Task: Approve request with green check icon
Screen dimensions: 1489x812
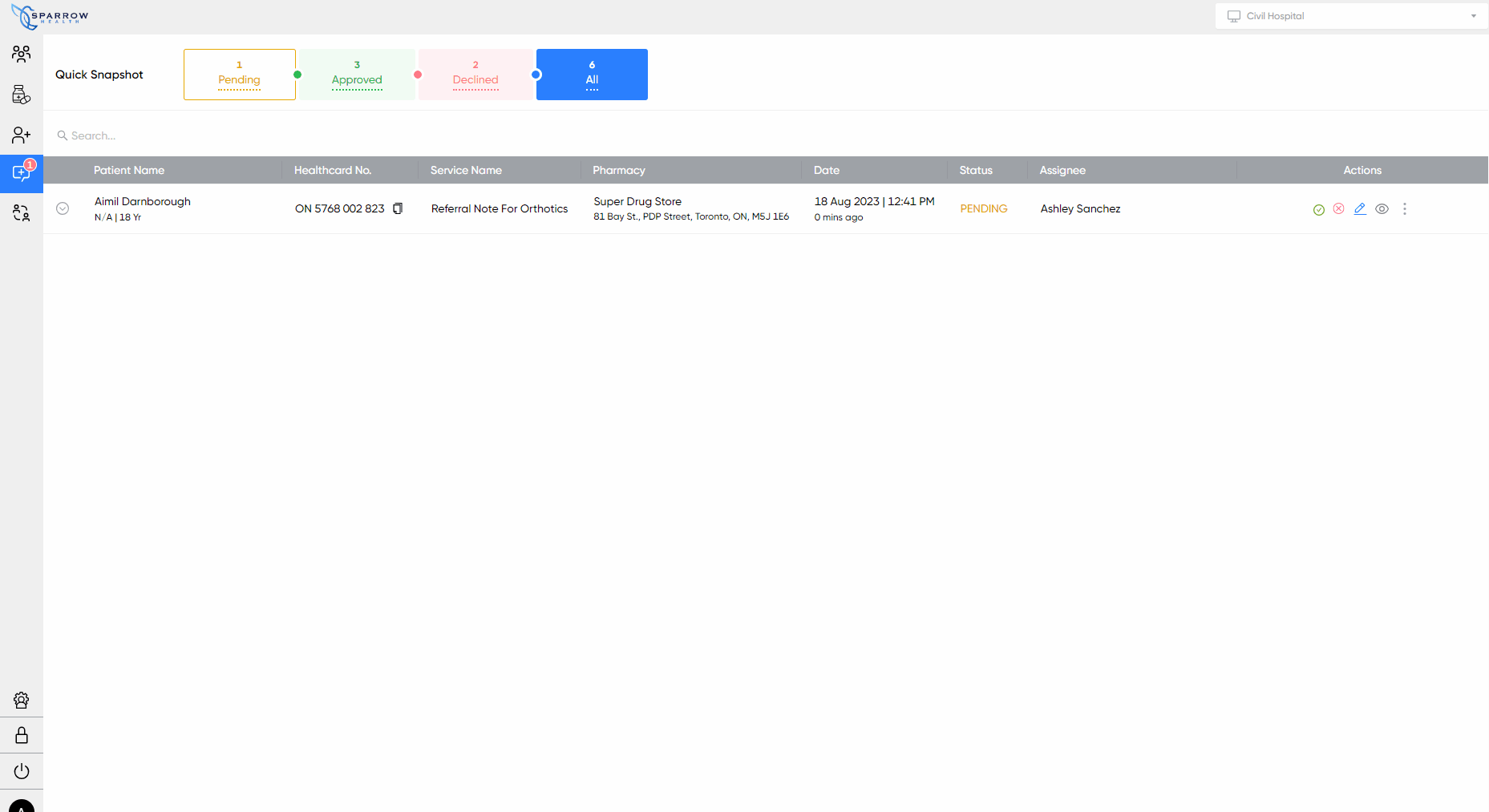Action: coord(1318,209)
